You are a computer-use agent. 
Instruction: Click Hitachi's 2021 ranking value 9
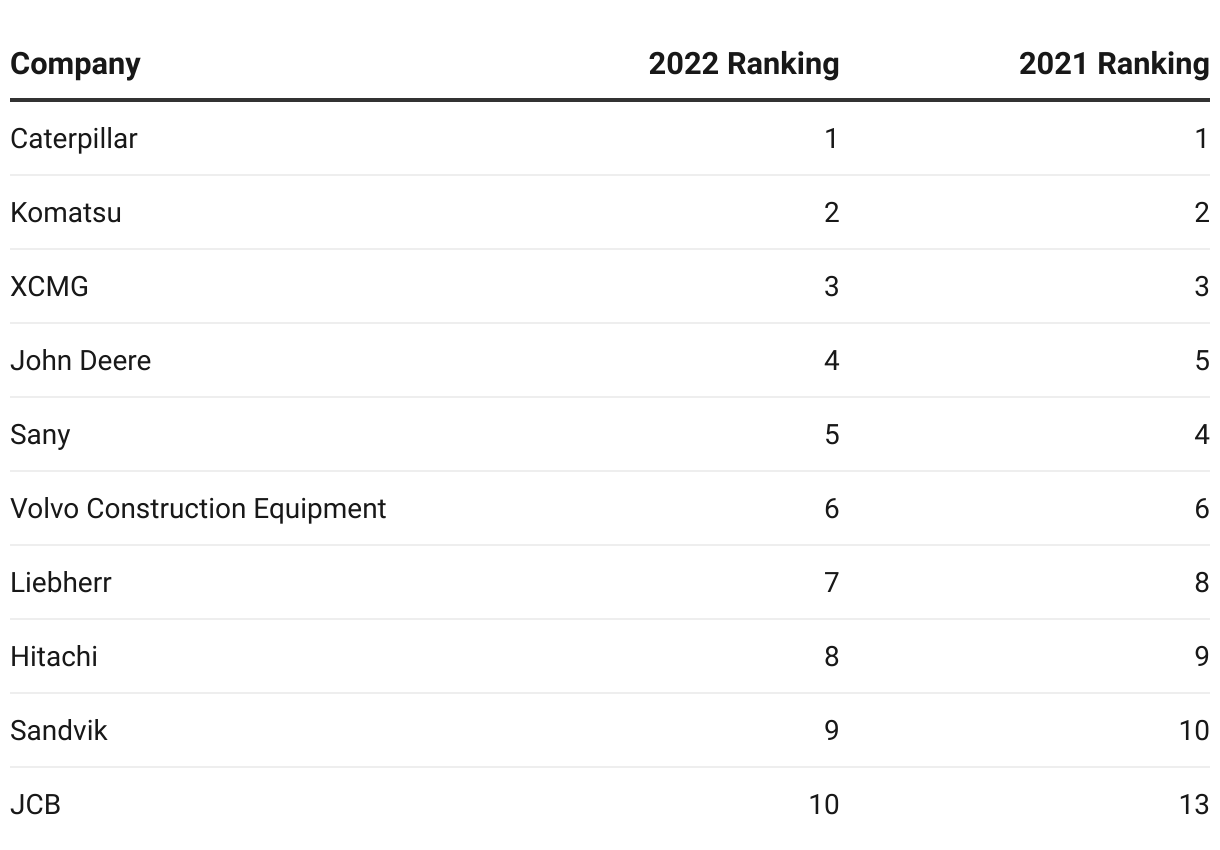pyautogui.click(x=1202, y=656)
